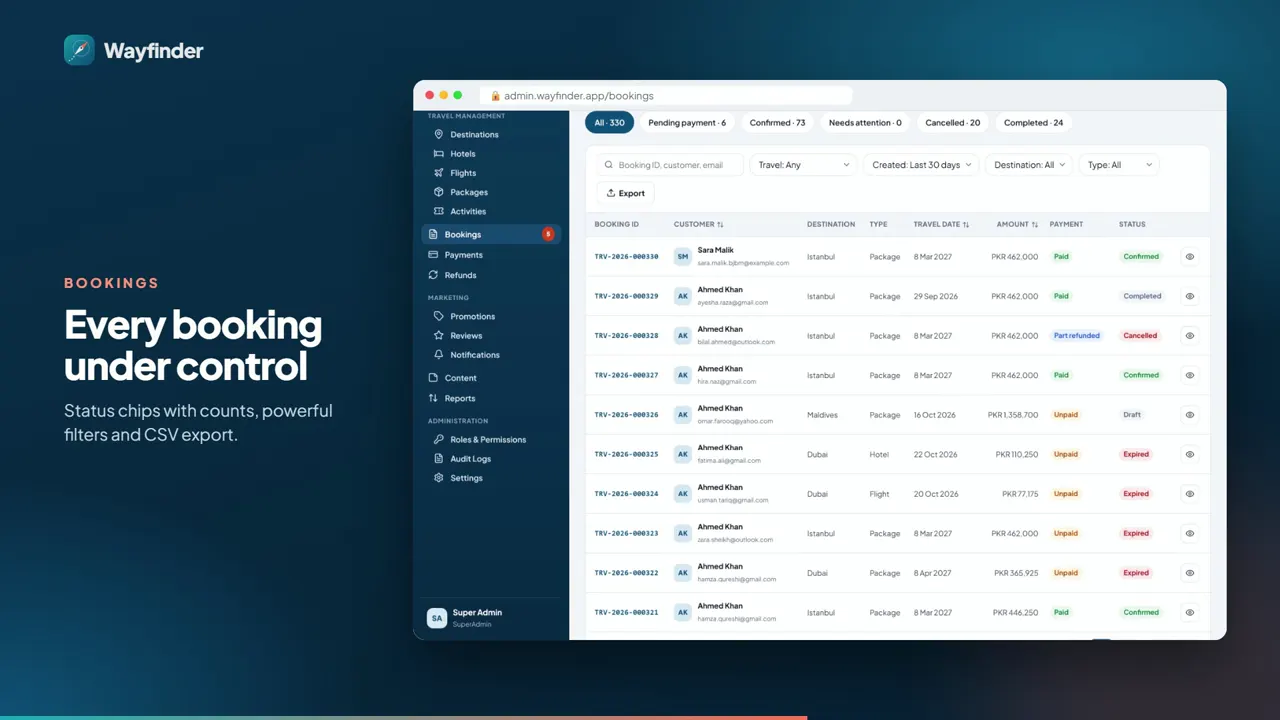View booking TRV-2026-000321 via eye icon
This screenshot has width=1280, height=720.
pos(1190,612)
